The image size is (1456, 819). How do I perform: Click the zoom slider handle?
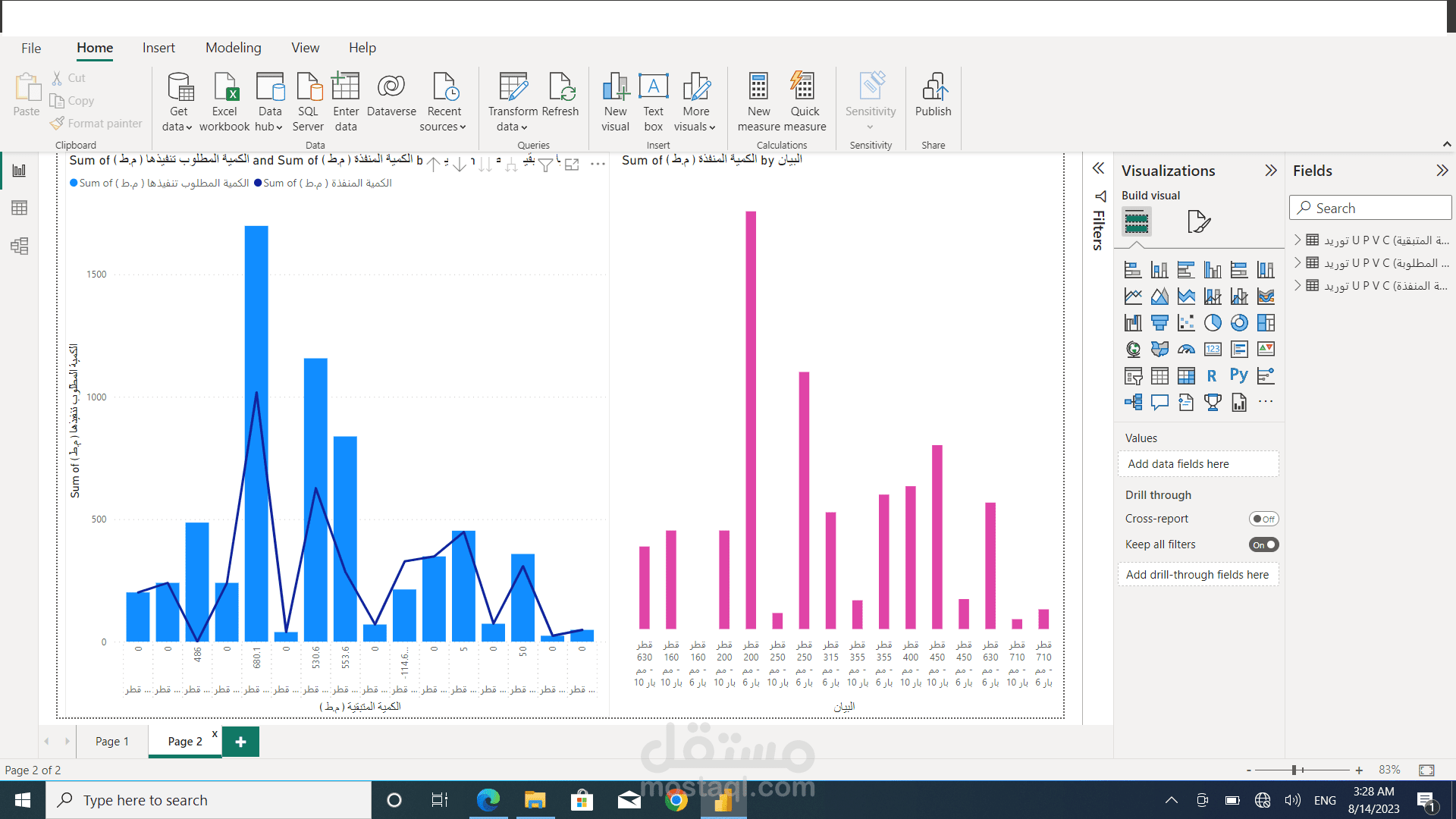point(1294,770)
